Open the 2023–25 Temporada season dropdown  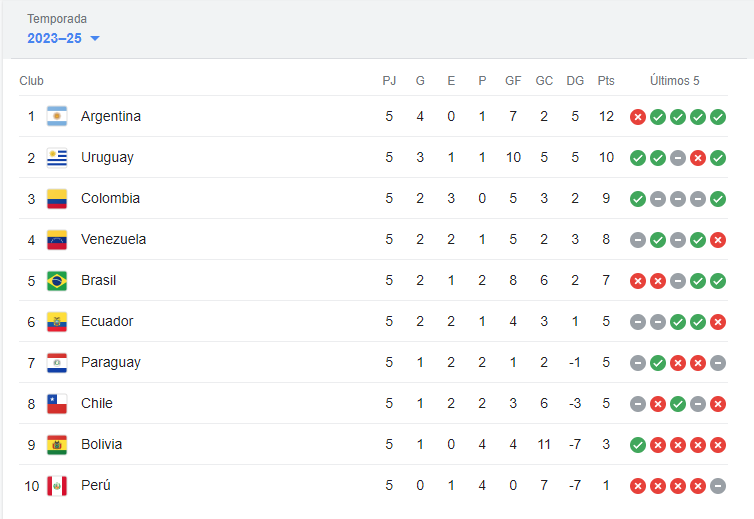tap(63, 38)
